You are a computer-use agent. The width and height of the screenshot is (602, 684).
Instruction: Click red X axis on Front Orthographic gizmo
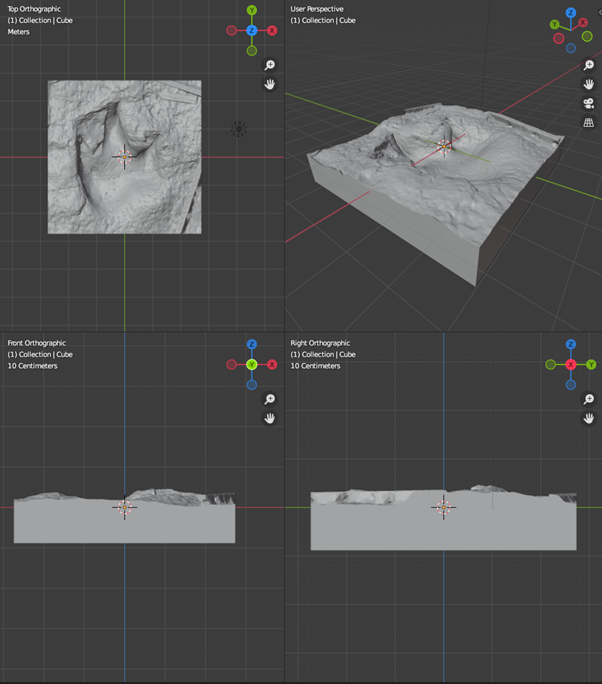(x=272, y=365)
